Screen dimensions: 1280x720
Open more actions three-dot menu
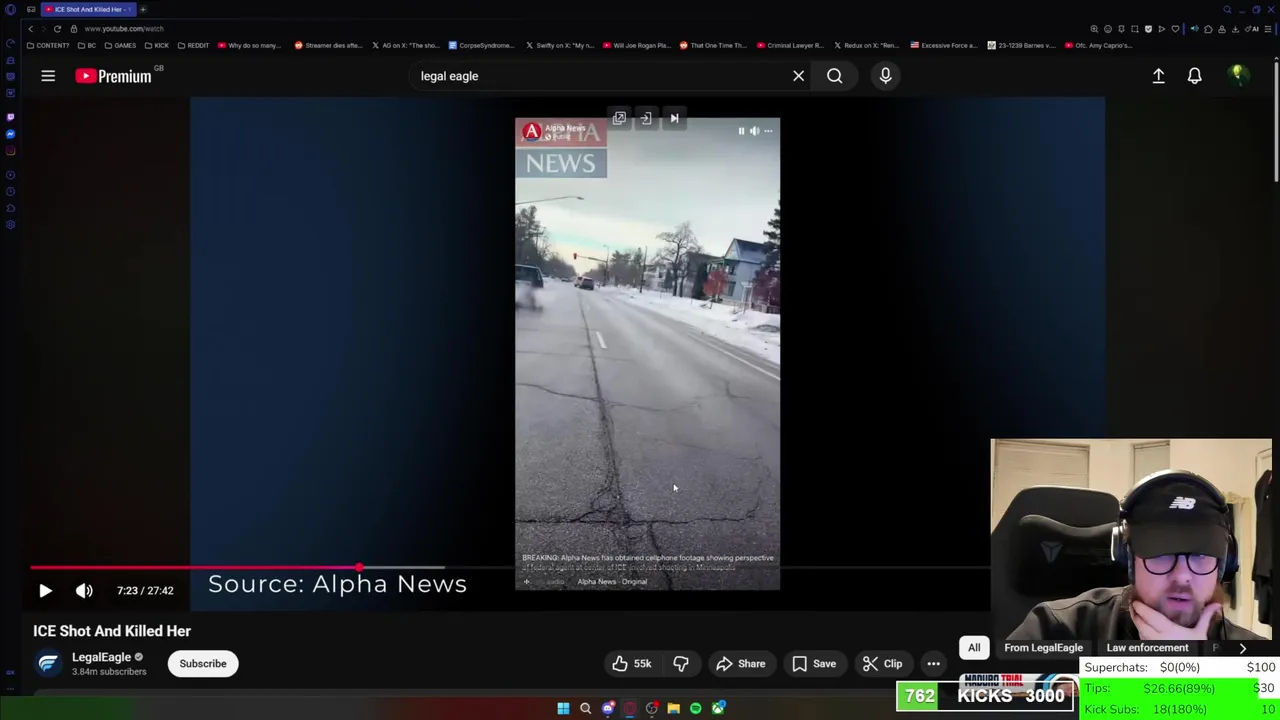(933, 664)
